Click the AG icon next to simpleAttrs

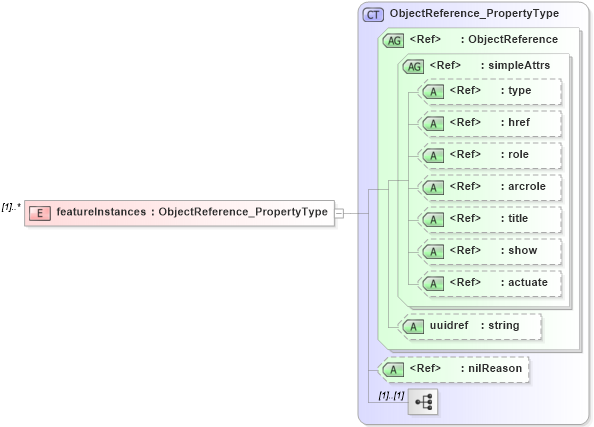tap(413, 67)
